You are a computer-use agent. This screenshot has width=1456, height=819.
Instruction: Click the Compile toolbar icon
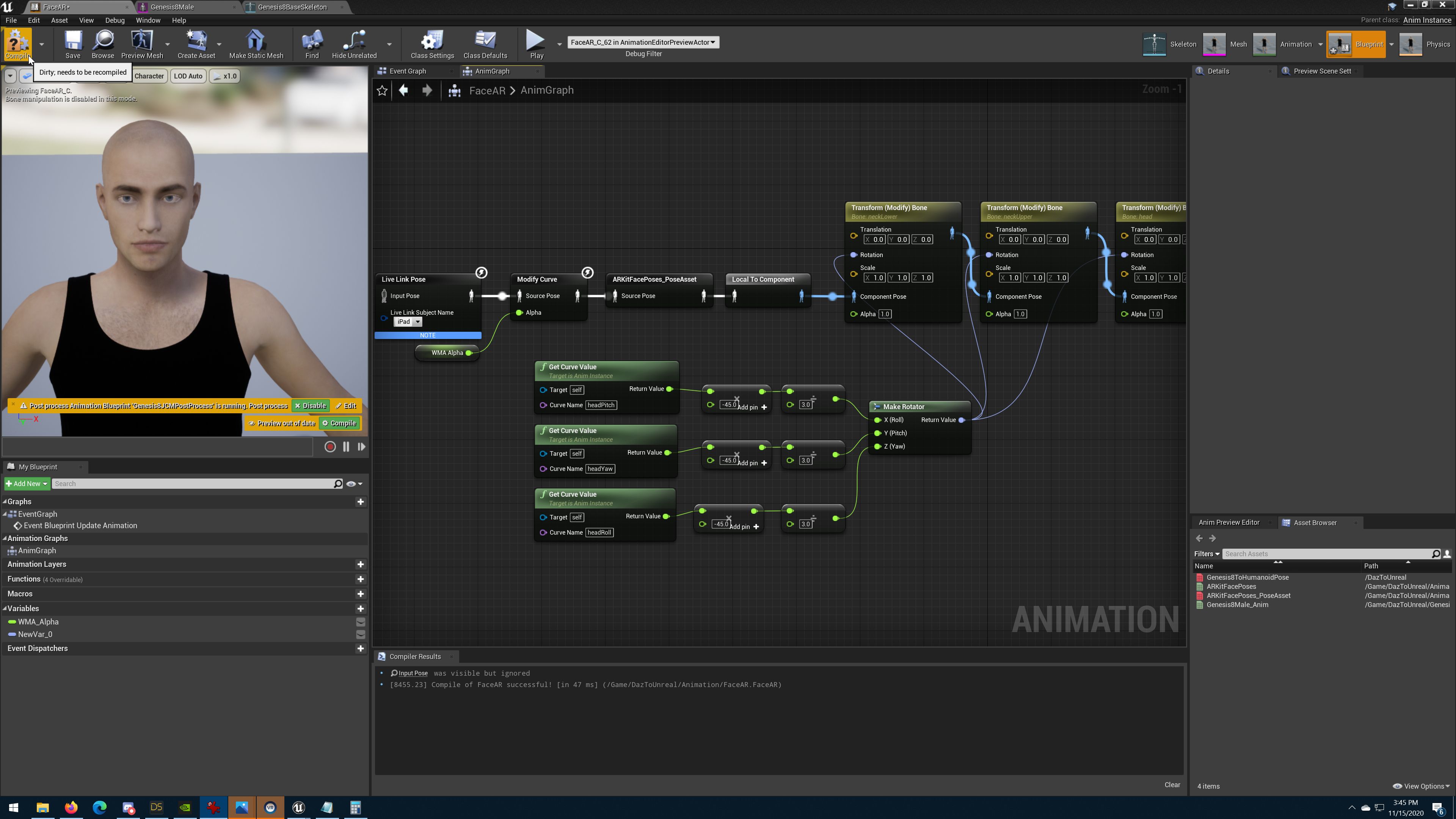tap(17, 44)
